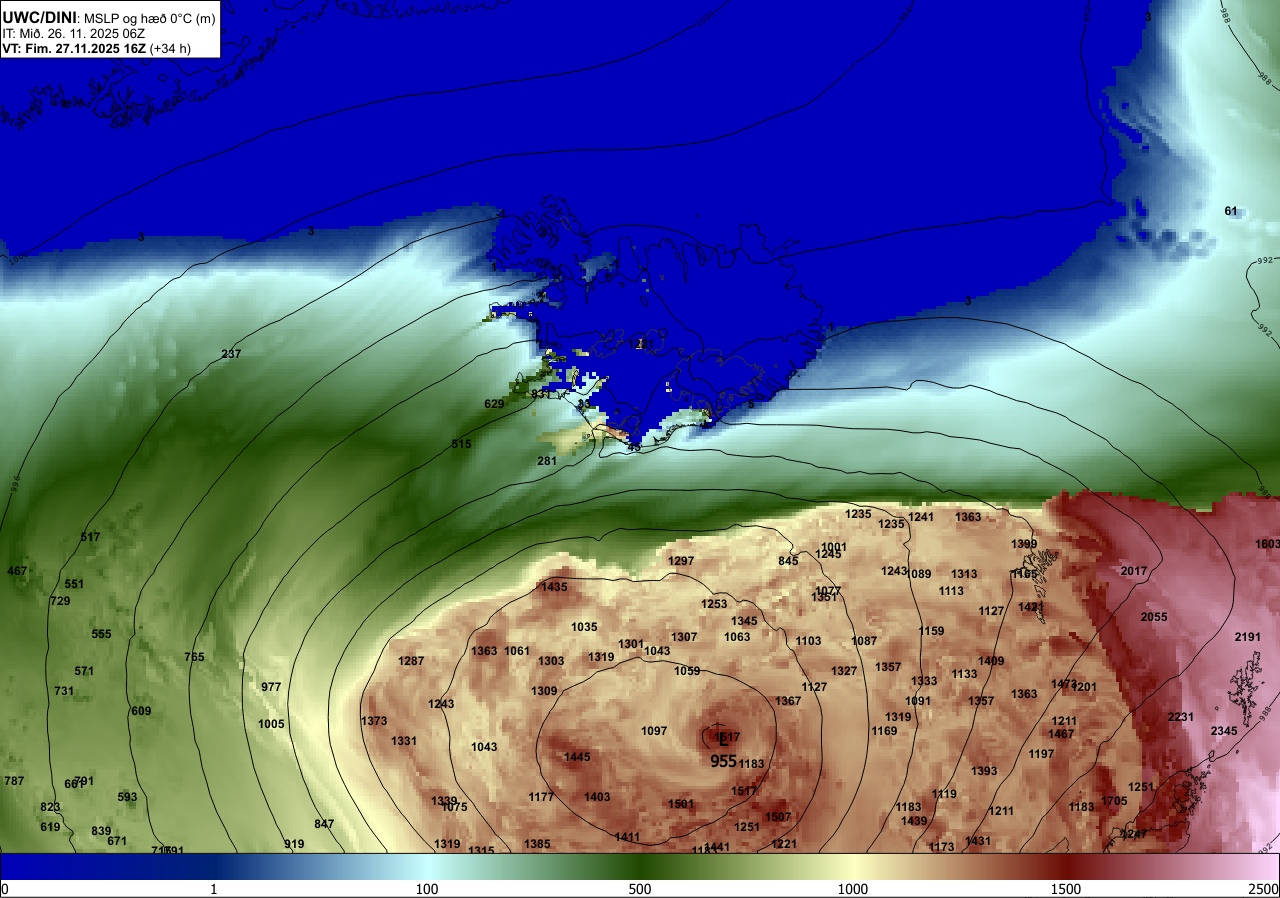
Task: Click the height value 1331
Action: click(x=404, y=741)
